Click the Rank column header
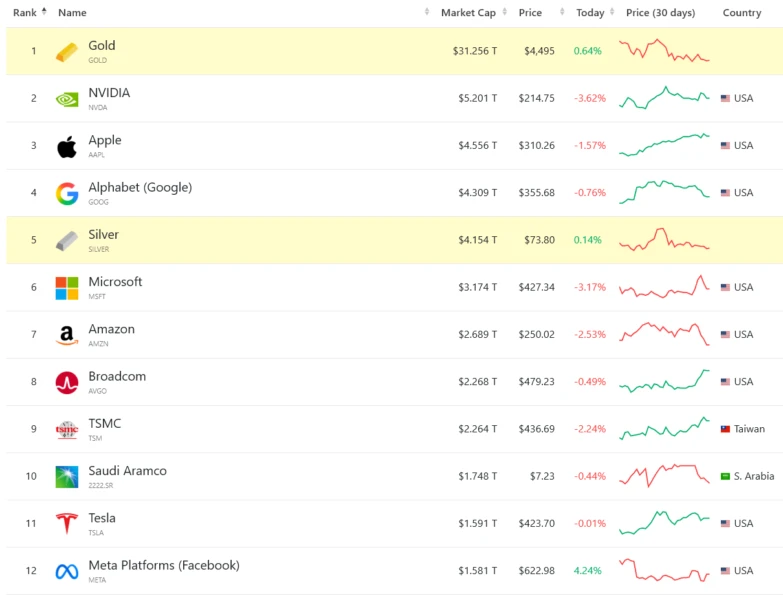Viewport: 783px width, 600px height. [x=25, y=12]
